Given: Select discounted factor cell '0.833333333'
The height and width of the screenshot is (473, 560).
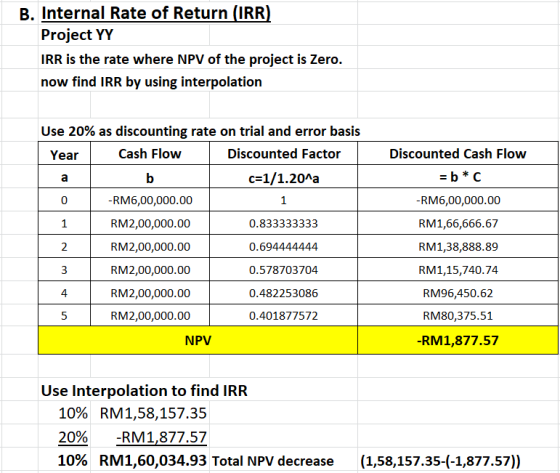Looking at the screenshot, I should coord(283,223).
